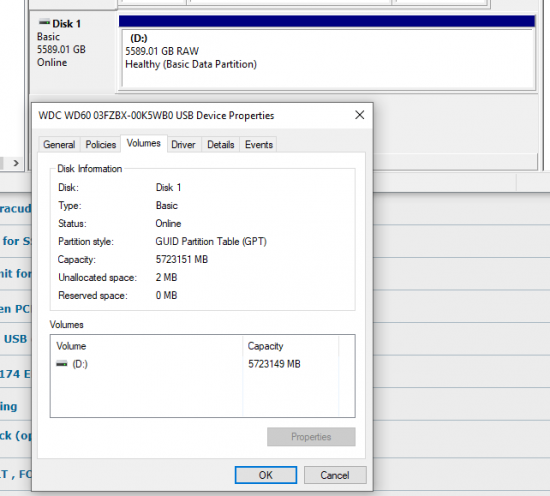This screenshot has height=496, width=550.
Task: Click the 2 MB unallocated space value
Action: (x=166, y=277)
